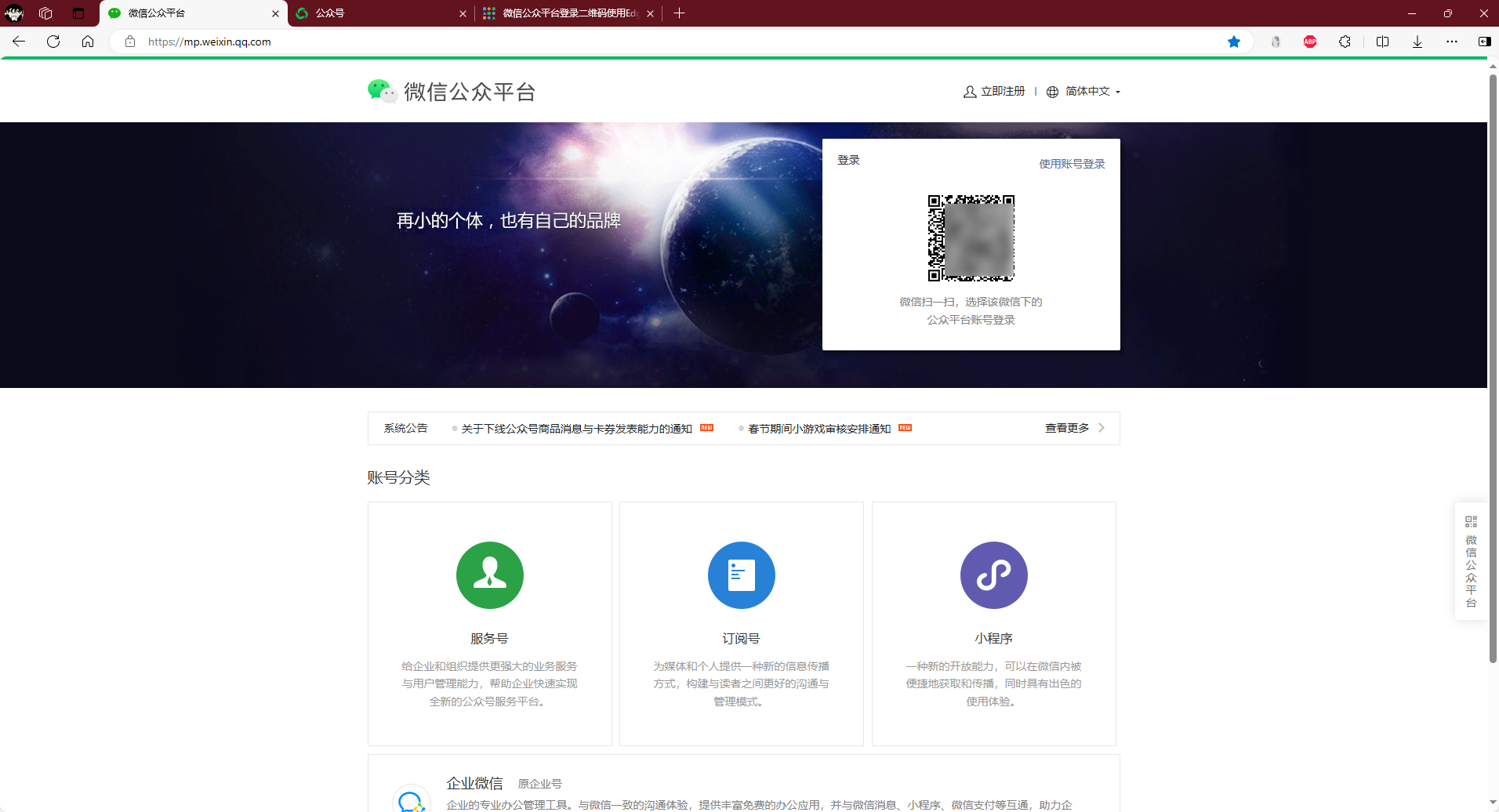Open 春节期间小游戏审核安排通知
This screenshot has height=812, width=1499.
click(819, 429)
